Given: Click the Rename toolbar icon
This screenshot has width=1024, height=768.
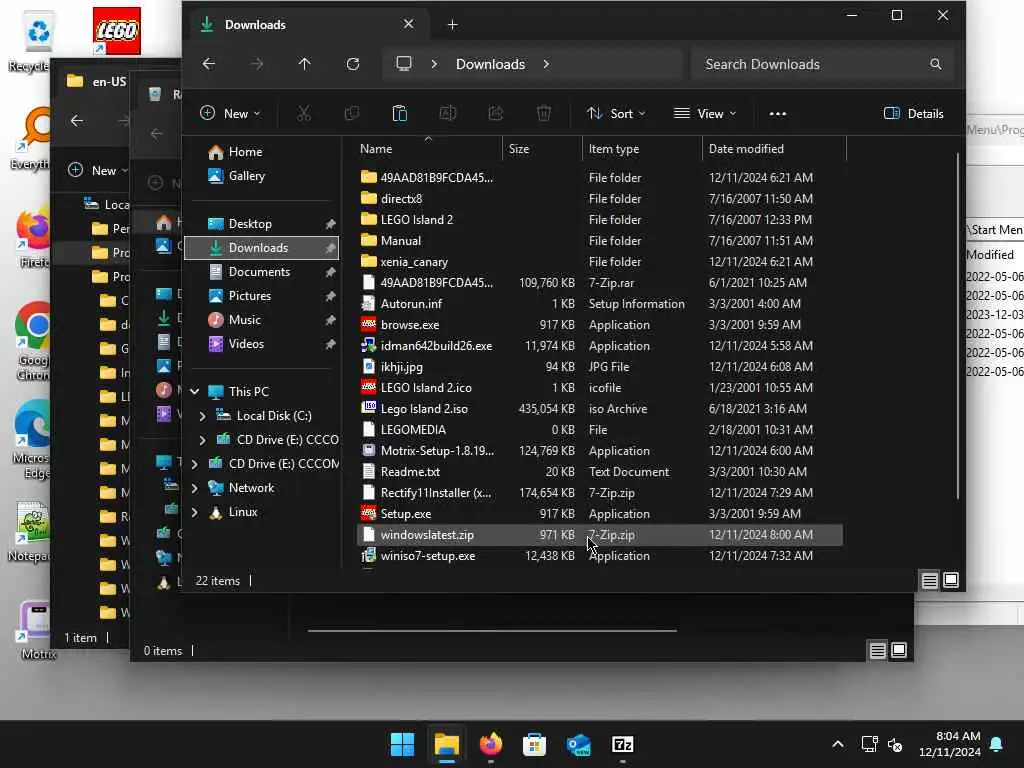Looking at the screenshot, I should click(x=447, y=114).
